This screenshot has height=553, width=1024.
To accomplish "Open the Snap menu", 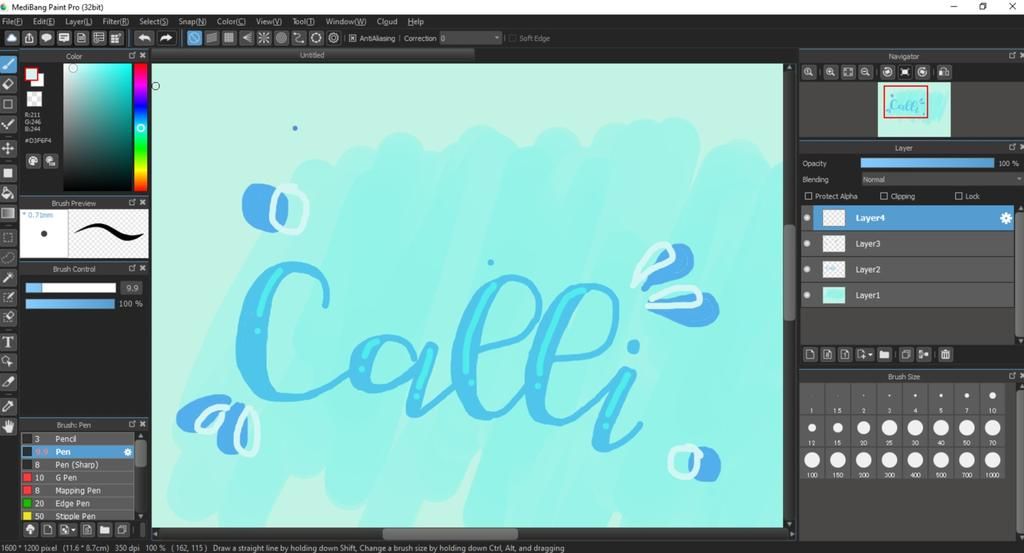I will tap(192, 22).
